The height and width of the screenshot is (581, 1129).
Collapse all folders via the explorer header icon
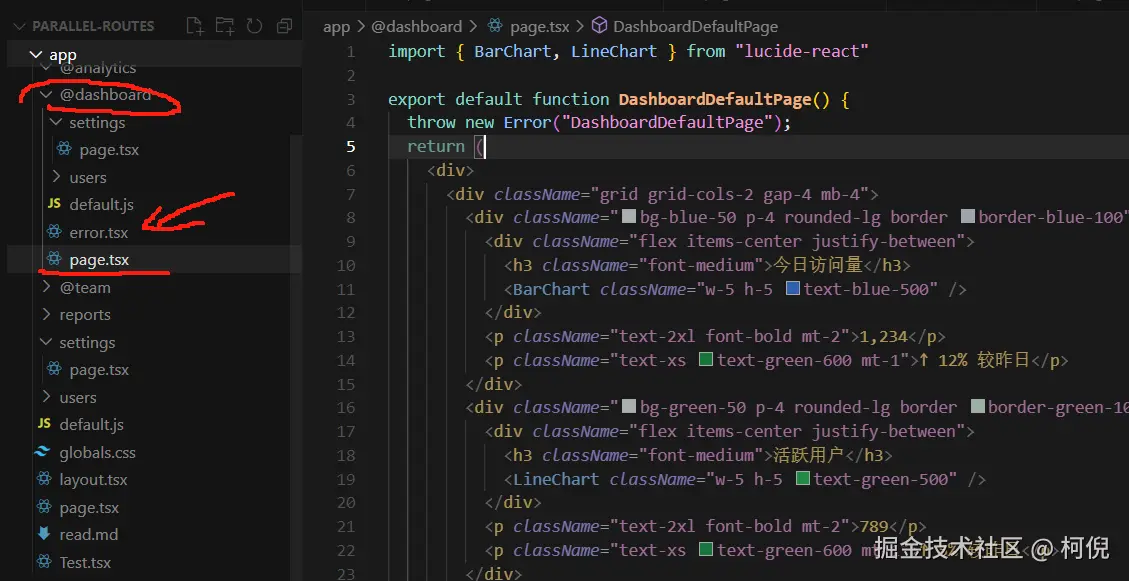(284, 27)
